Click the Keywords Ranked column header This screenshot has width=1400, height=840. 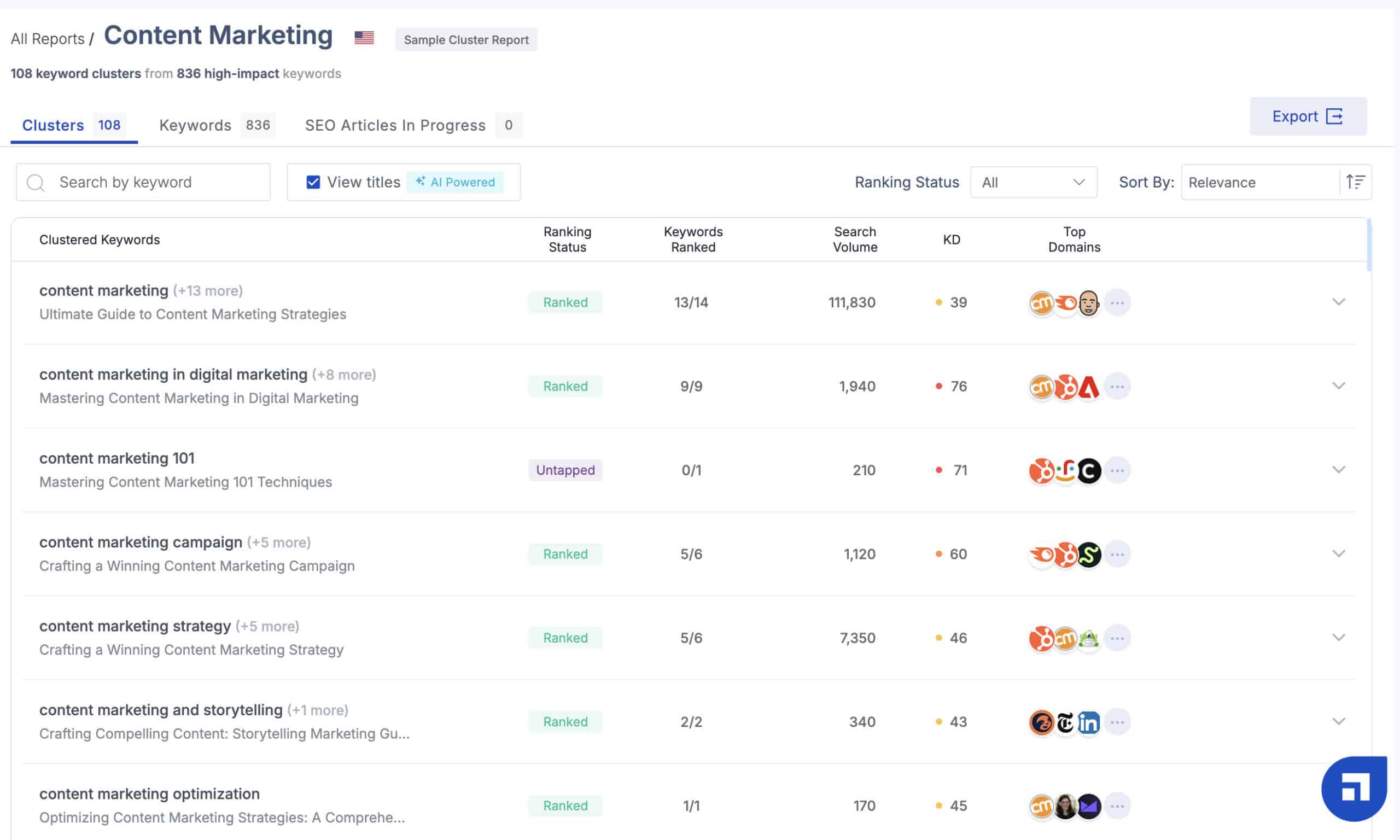click(x=693, y=240)
